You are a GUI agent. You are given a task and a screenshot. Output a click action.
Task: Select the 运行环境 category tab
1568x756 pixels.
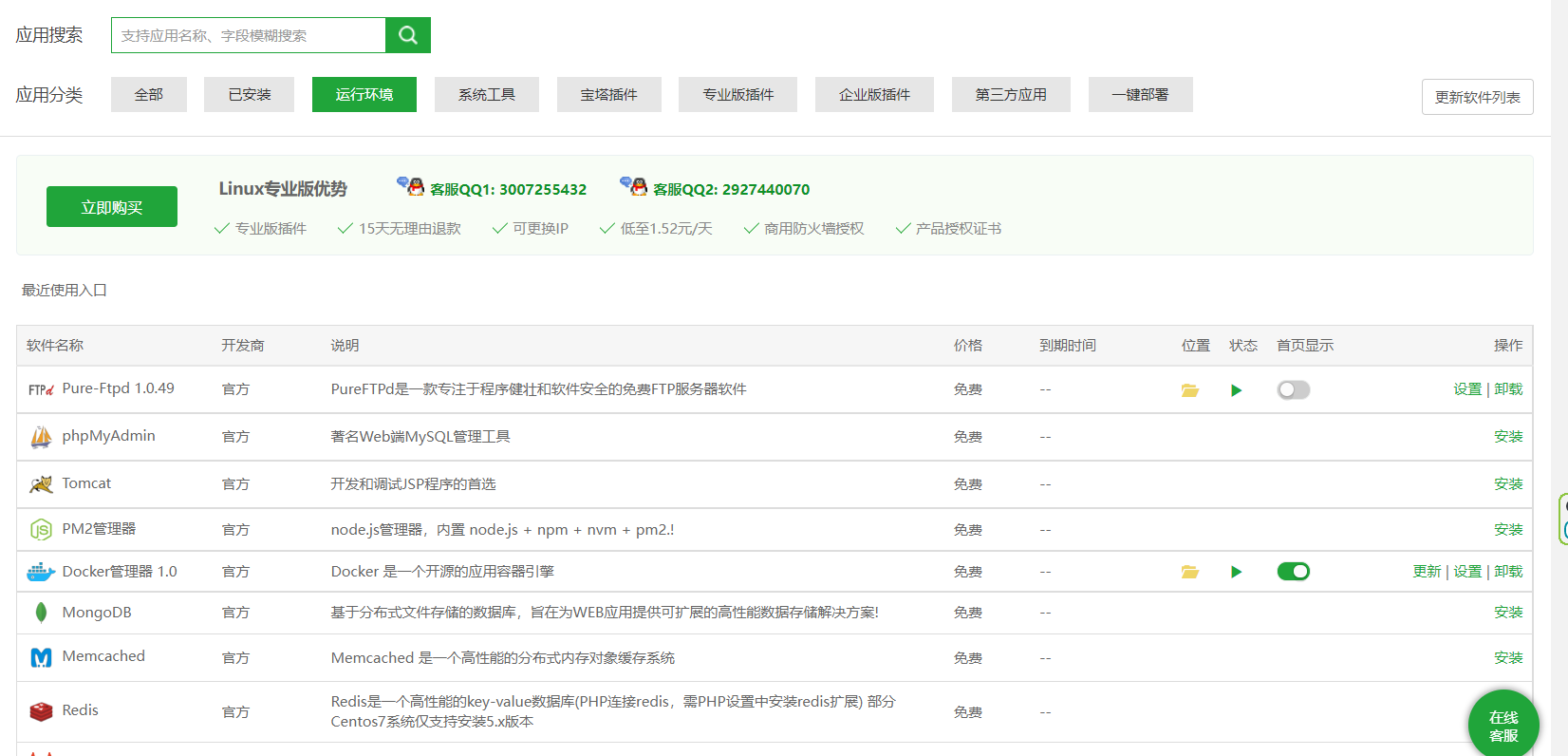coord(364,94)
